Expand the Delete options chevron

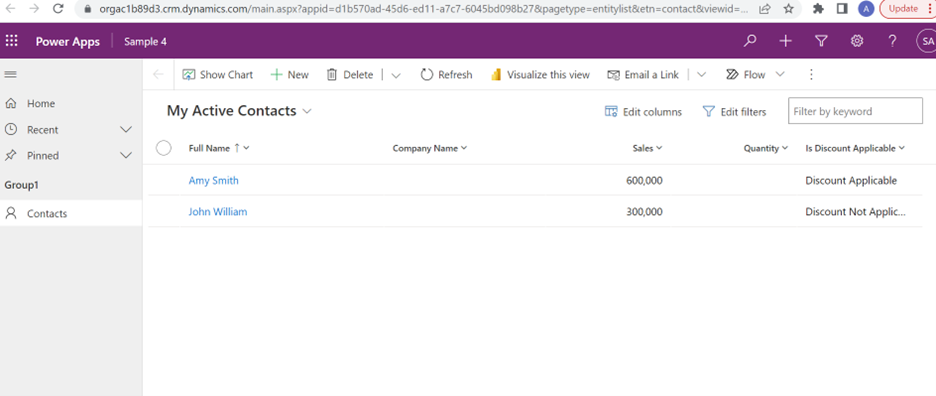click(396, 75)
